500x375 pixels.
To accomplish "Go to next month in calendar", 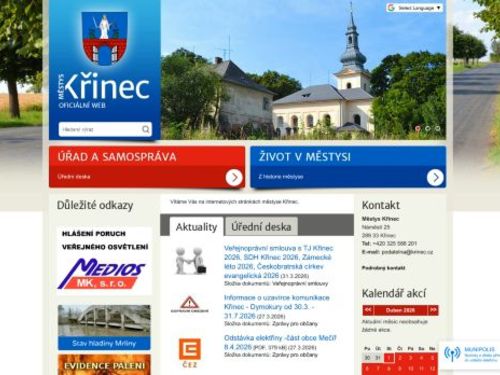I will pos(433,310).
